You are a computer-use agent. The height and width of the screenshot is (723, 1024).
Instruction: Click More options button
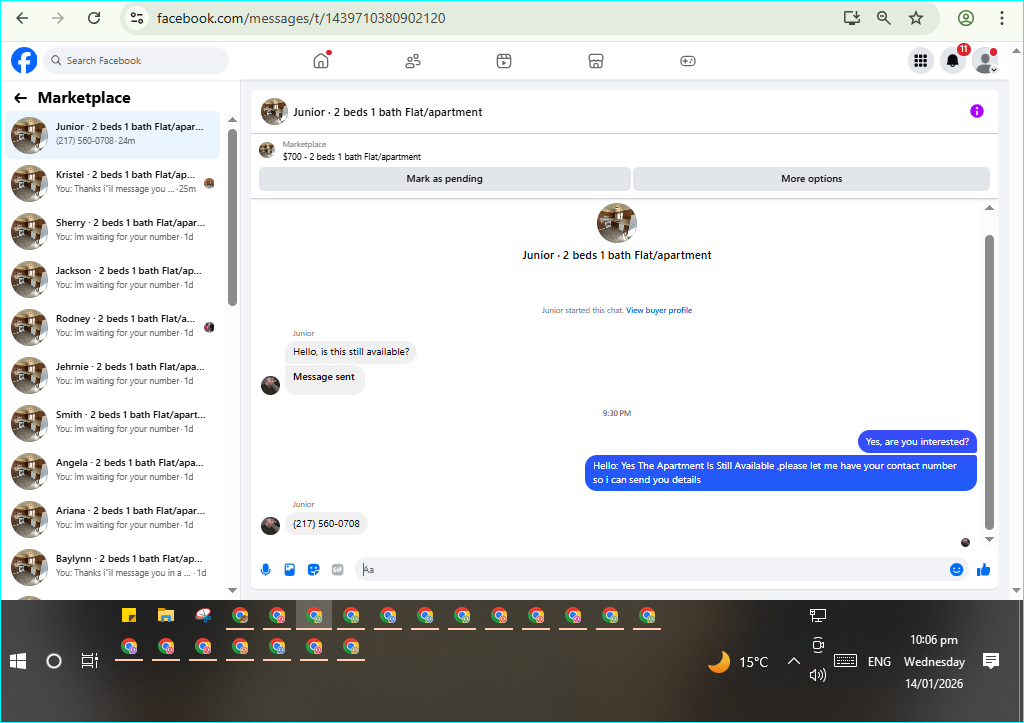pos(812,179)
